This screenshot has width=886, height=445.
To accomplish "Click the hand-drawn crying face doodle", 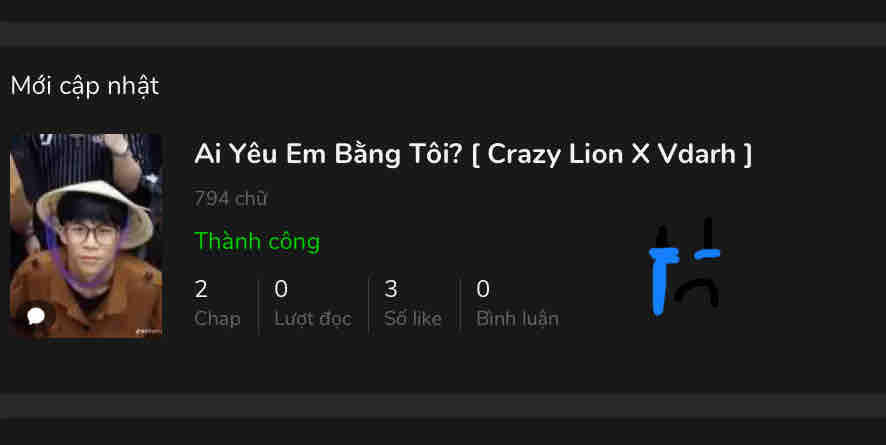I will pos(685,266).
